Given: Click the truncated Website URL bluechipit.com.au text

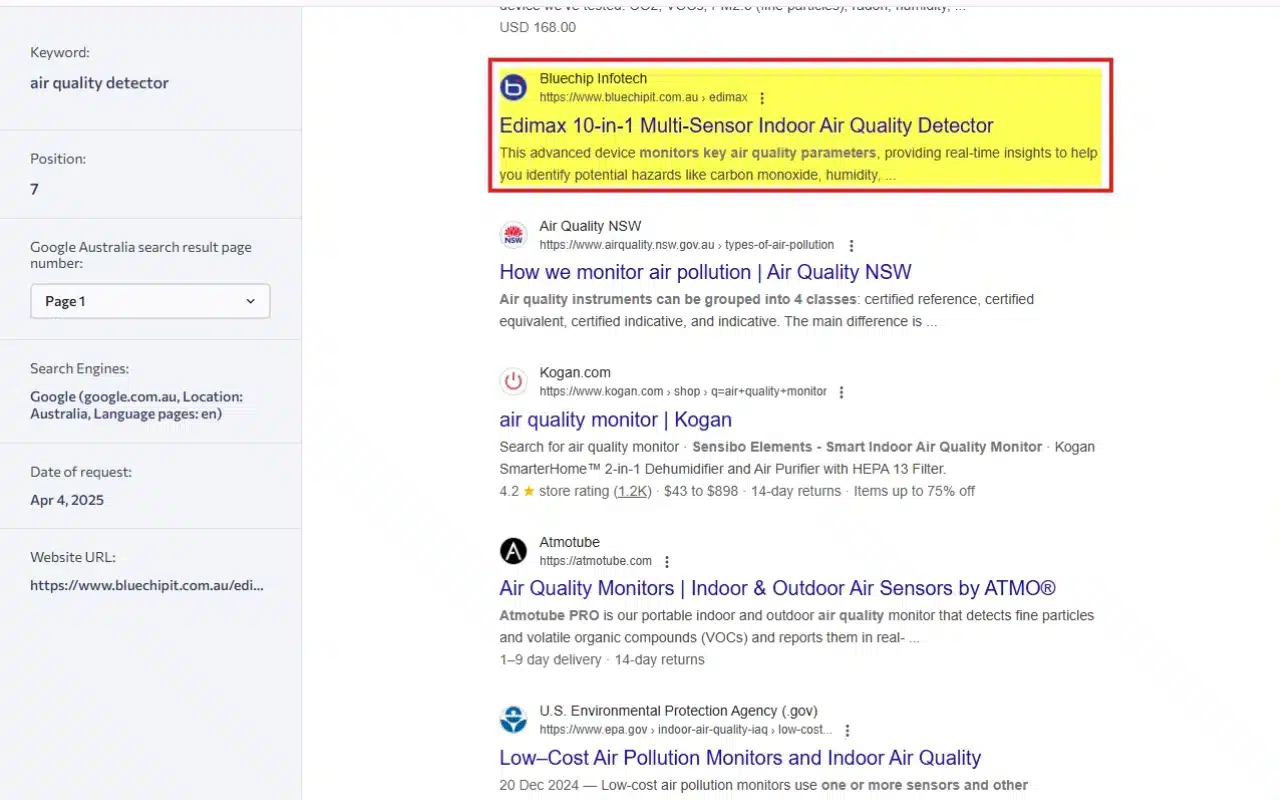Looking at the screenshot, I should pyautogui.click(x=147, y=585).
